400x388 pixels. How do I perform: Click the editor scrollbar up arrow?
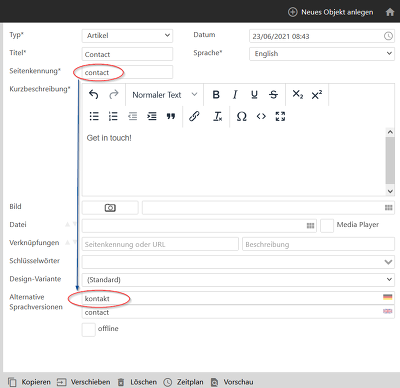point(390,132)
